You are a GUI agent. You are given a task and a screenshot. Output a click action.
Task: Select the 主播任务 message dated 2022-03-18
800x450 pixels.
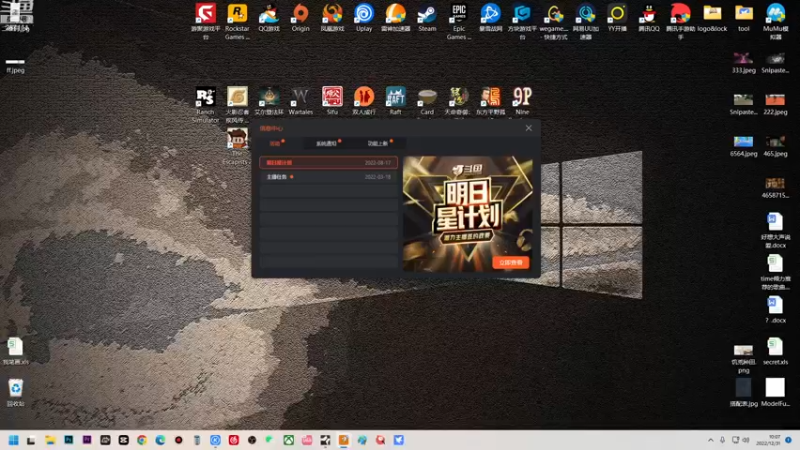[328, 177]
